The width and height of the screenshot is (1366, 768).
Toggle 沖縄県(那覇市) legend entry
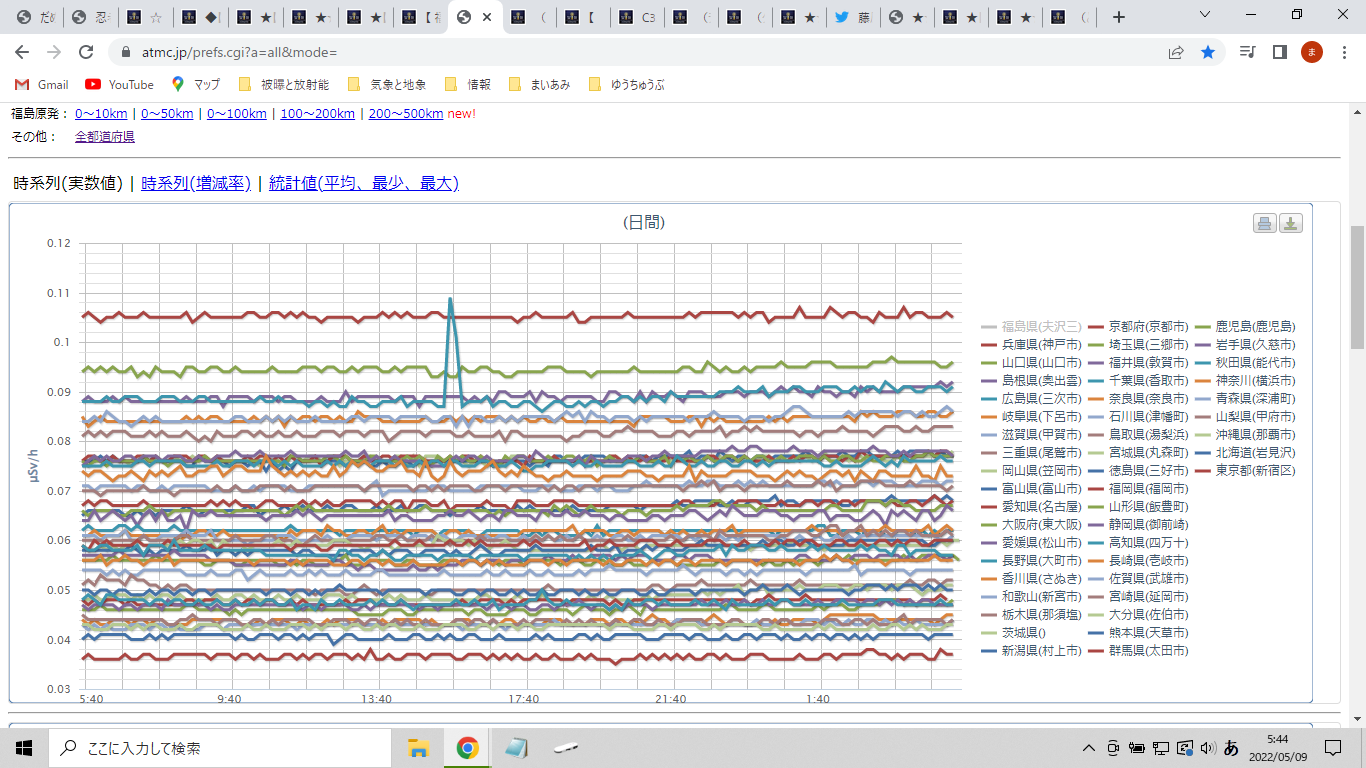pyautogui.click(x=1246, y=434)
